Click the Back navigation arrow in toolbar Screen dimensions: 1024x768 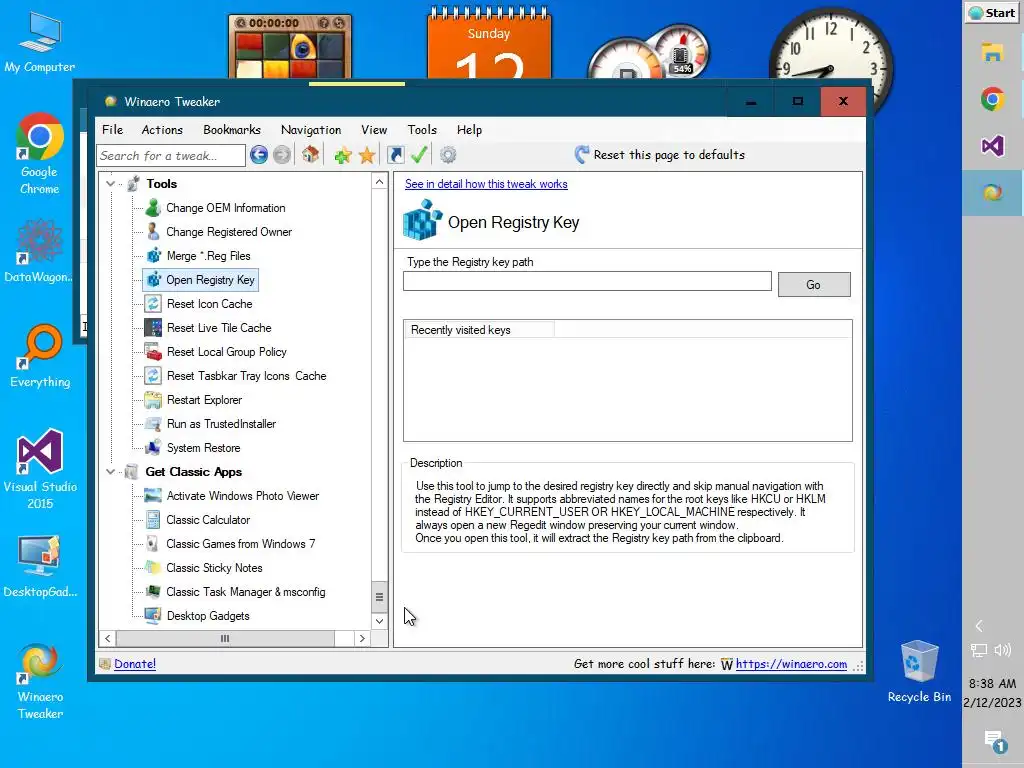point(259,155)
